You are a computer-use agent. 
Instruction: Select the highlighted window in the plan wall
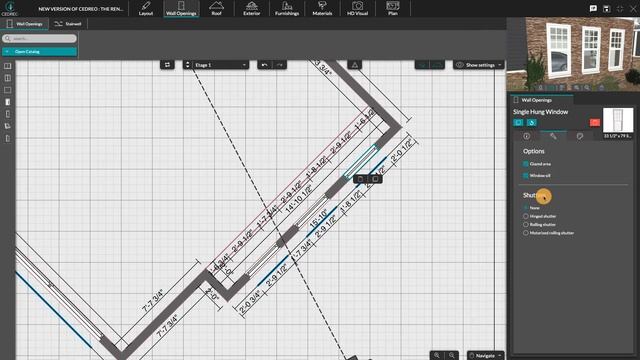360,162
